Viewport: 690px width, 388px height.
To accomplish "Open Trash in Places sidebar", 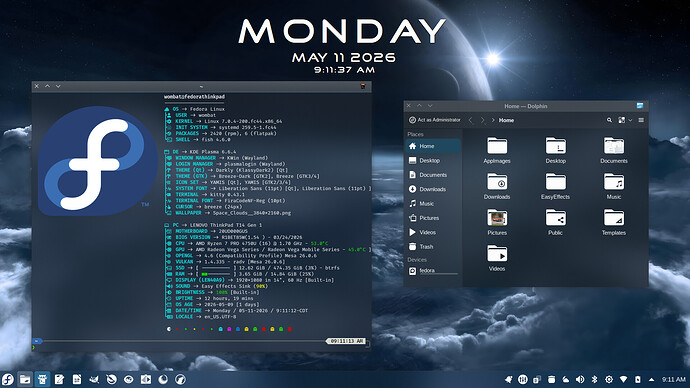I will (x=433, y=247).
